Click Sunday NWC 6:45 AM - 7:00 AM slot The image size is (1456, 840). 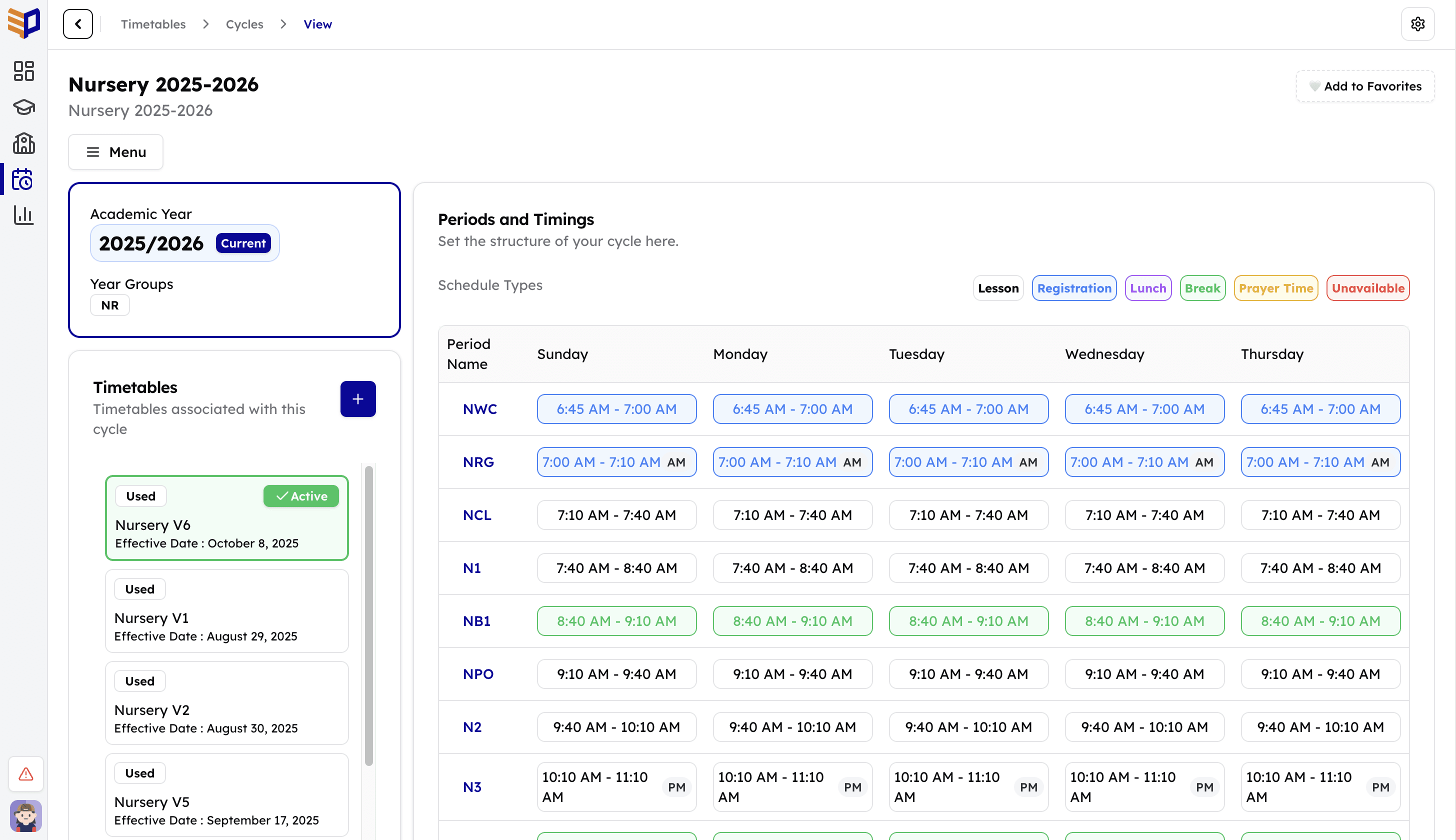point(616,409)
